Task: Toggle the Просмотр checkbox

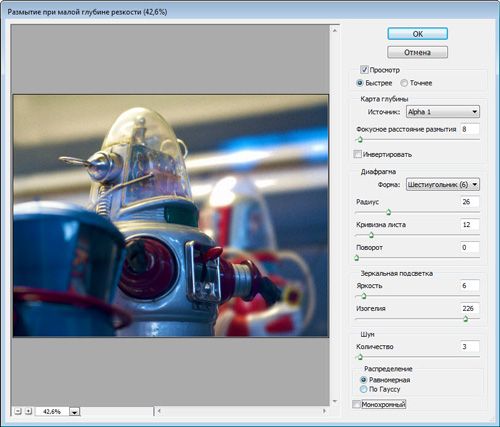Action: [x=364, y=70]
